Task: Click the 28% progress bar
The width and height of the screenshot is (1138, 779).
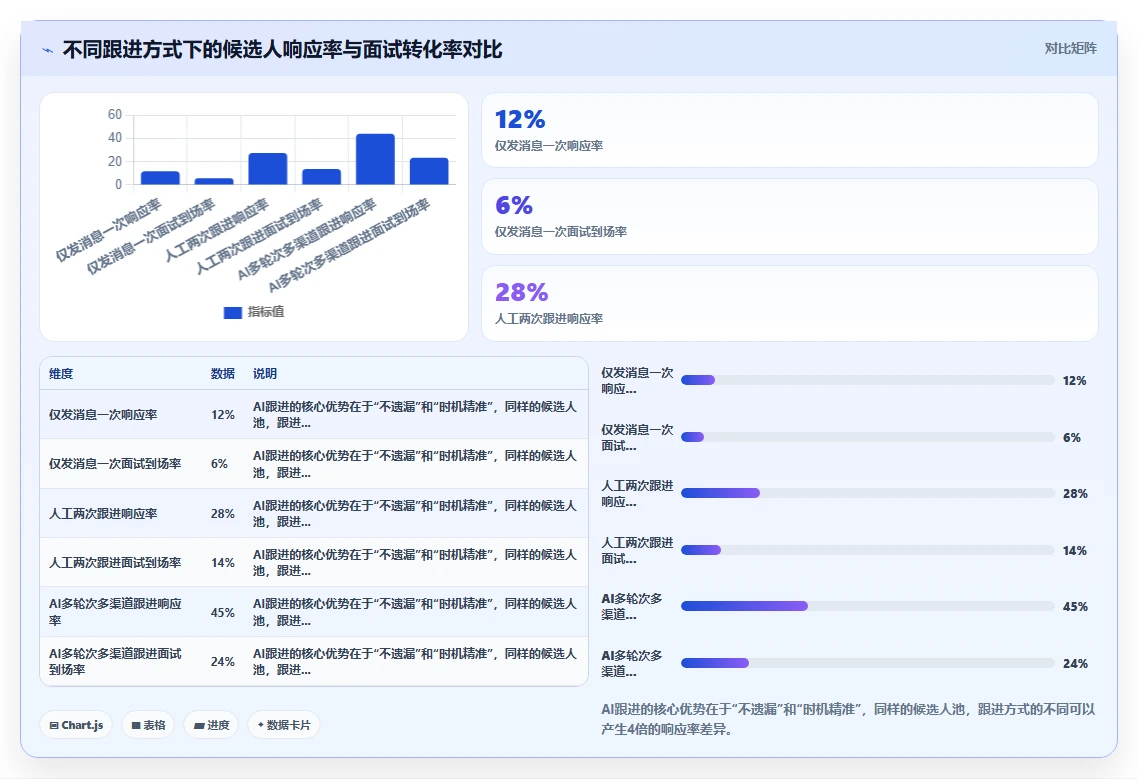Action: [x=867, y=494]
